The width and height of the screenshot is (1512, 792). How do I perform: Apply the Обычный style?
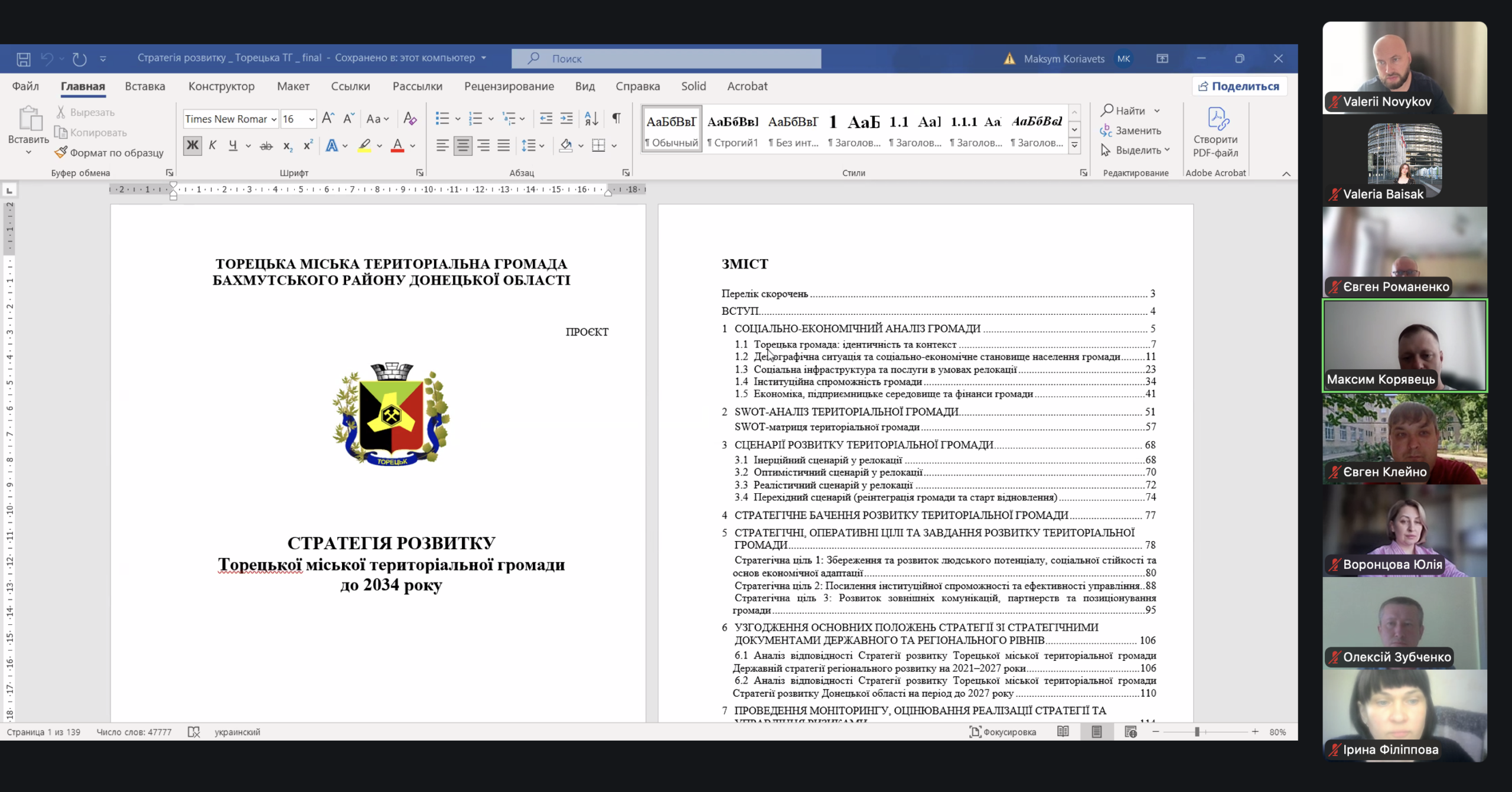point(672,129)
